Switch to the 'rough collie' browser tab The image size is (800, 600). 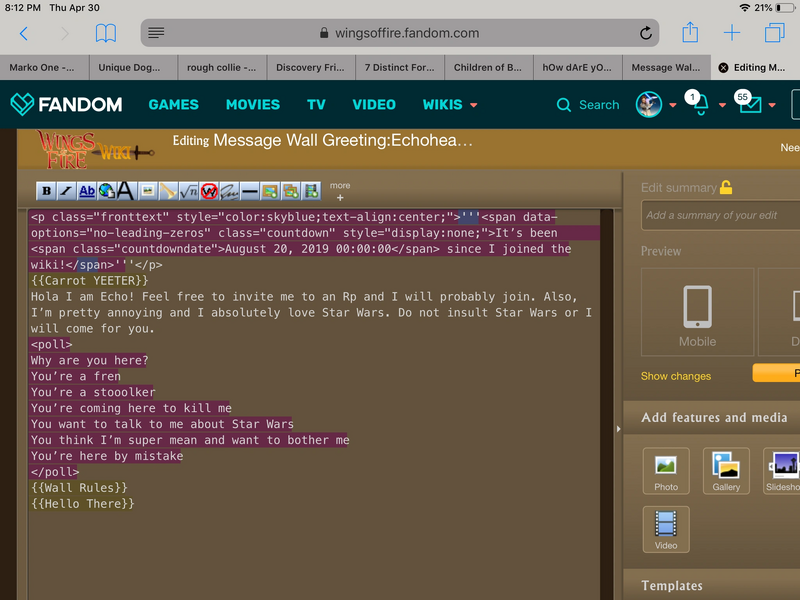point(222,68)
